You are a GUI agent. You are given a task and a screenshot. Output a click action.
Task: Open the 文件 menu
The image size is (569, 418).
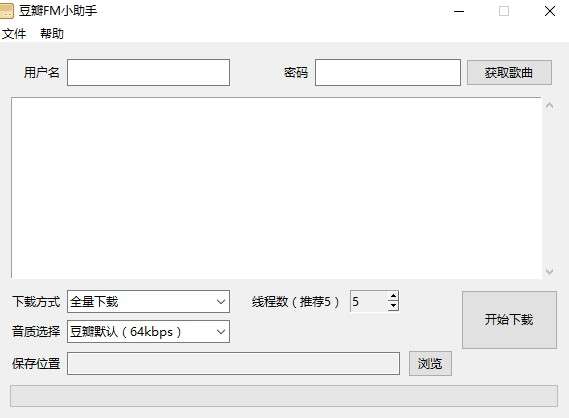coord(14,34)
